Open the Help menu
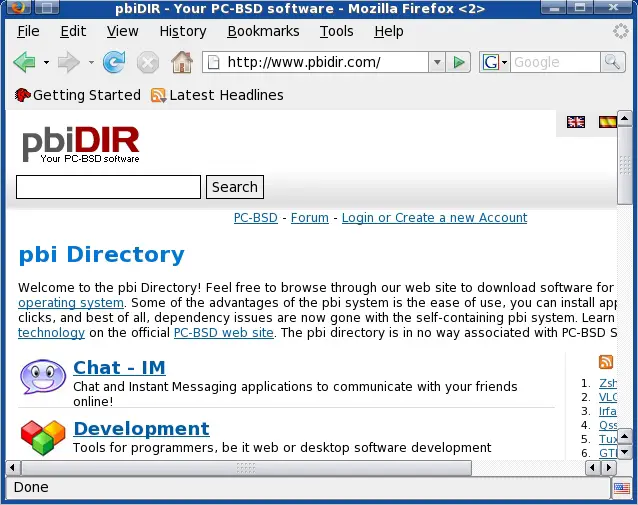Viewport: 638px width, 505px height. pyautogui.click(x=389, y=31)
